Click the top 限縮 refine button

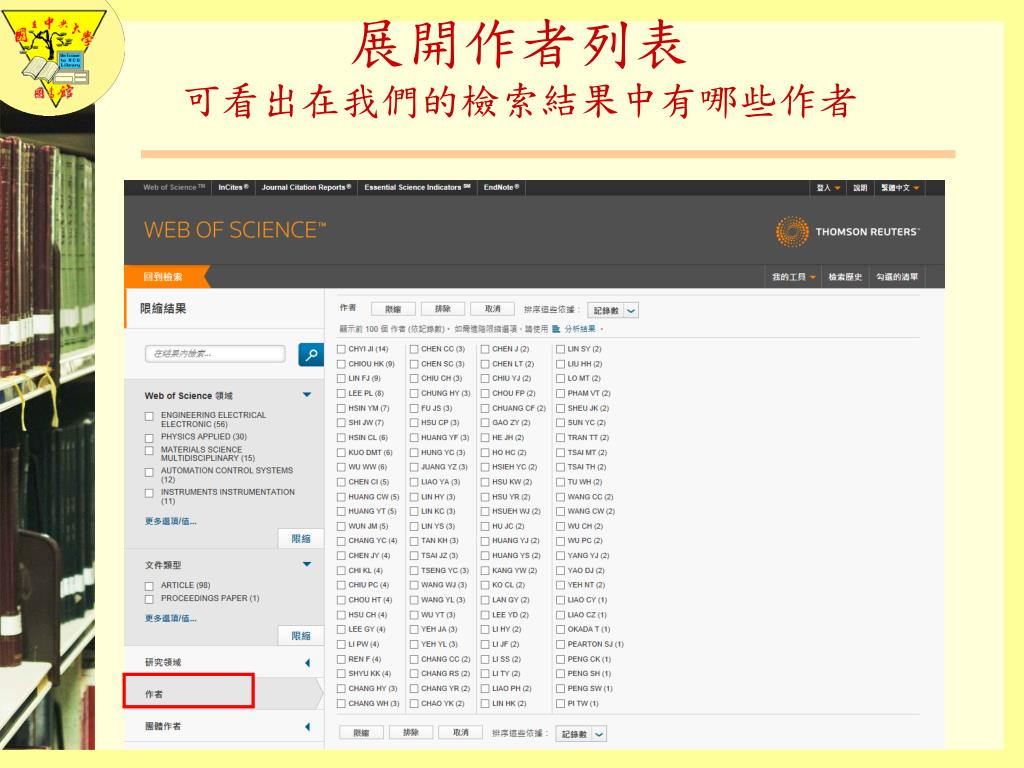point(393,310)
